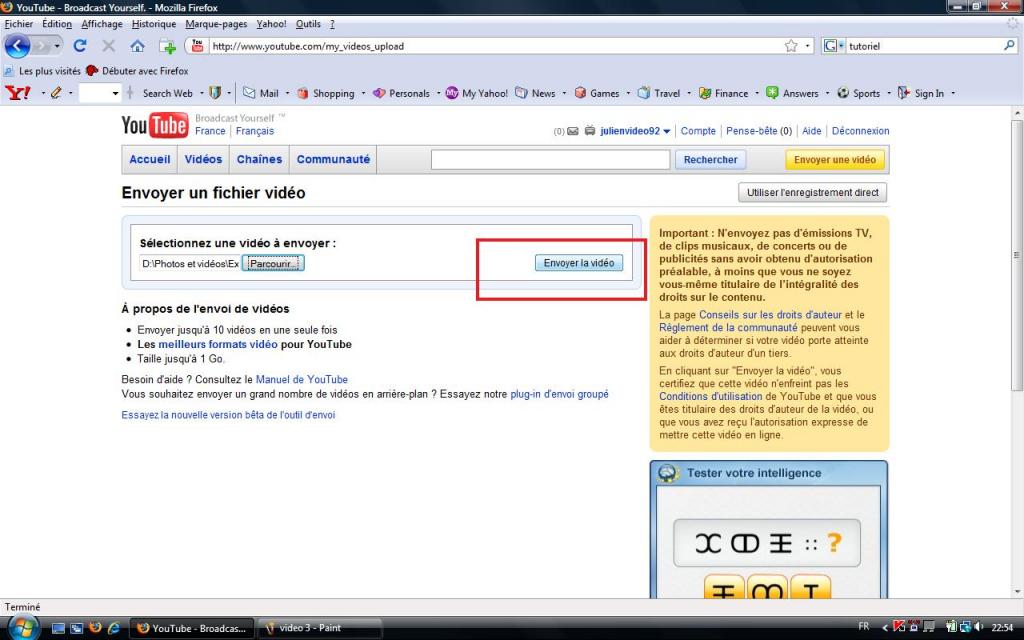Open Yahoo Personals from the toolbar
This screenshot has width=1024, height=640.
[401, 93]
